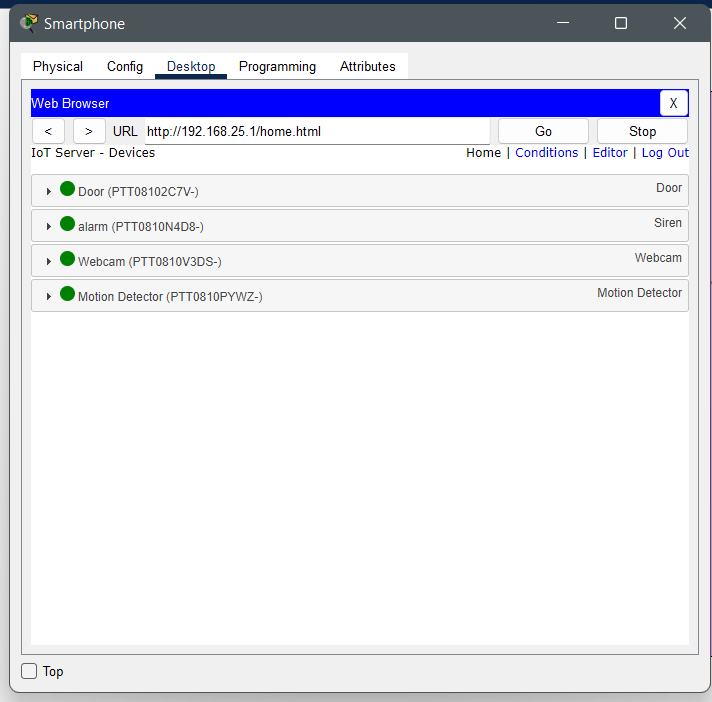Enable the Top checkbox
This screenshot has height=702, width=712.
pyautogui.click(x=29, y=671)
